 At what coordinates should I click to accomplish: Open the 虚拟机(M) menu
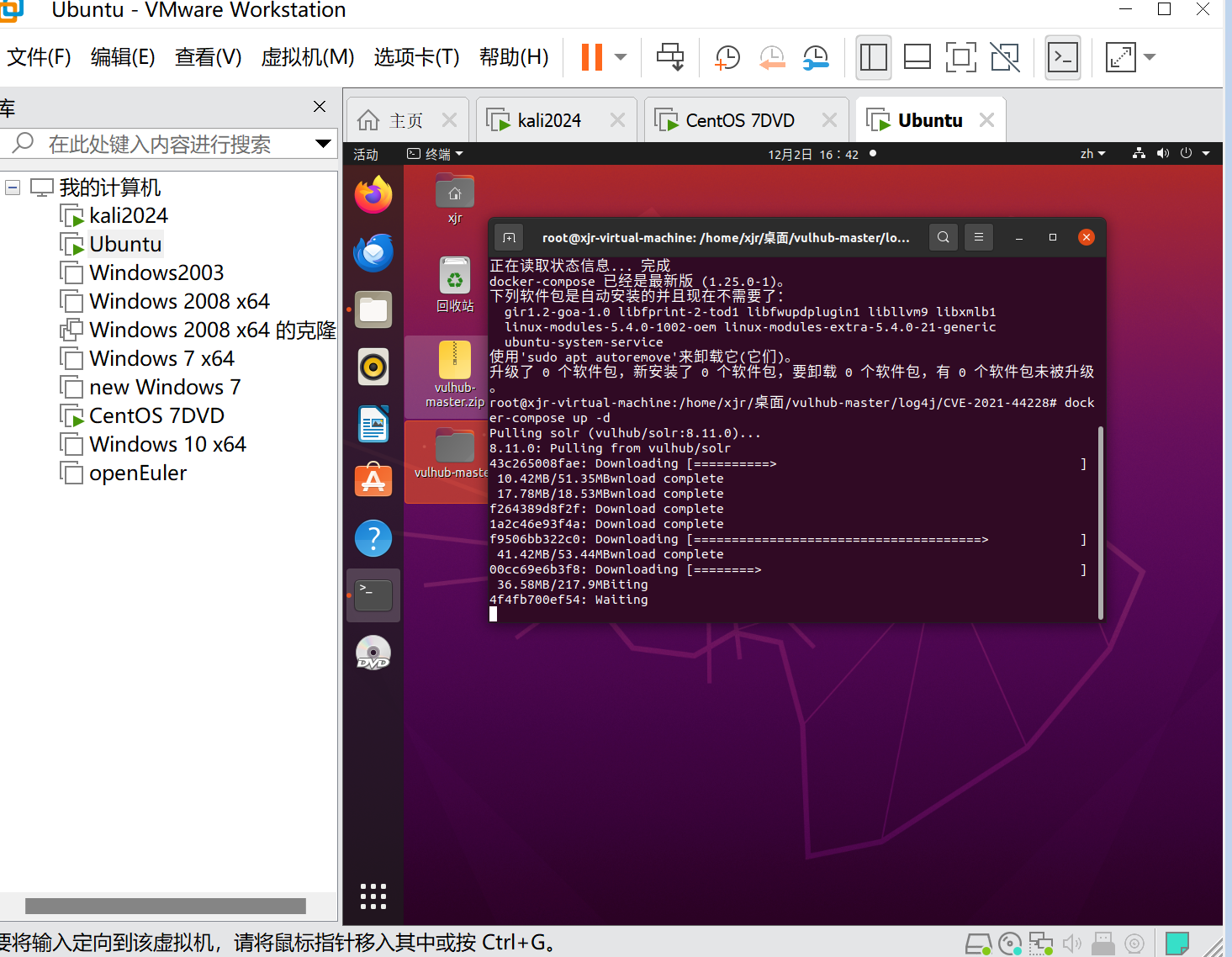click(308, 57)
